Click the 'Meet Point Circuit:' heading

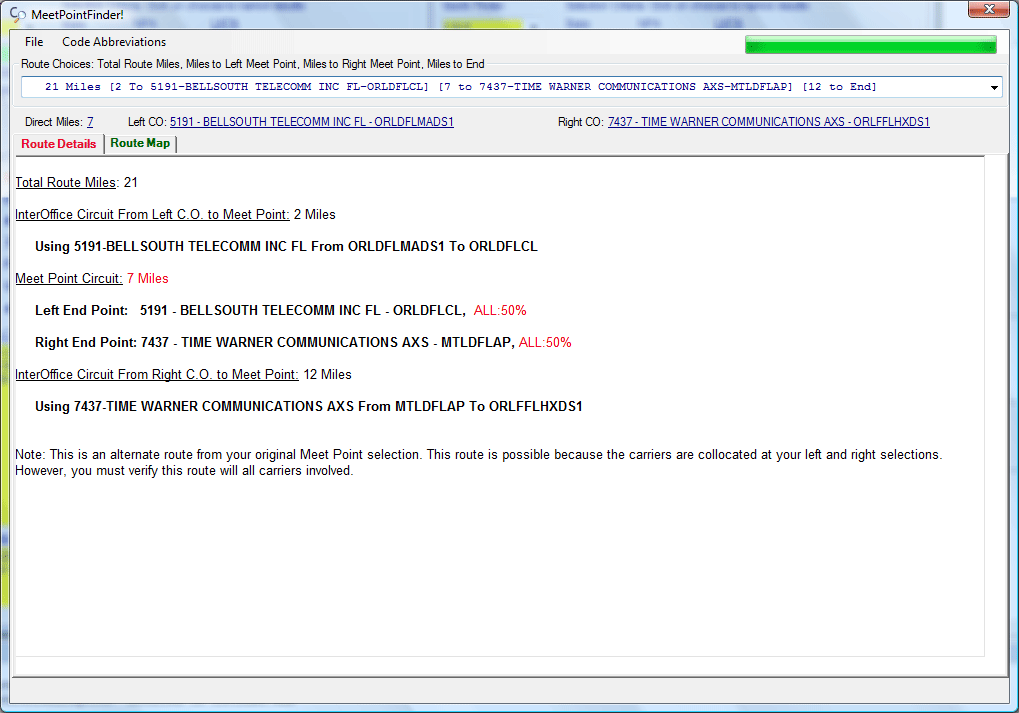tap(69, 278)
